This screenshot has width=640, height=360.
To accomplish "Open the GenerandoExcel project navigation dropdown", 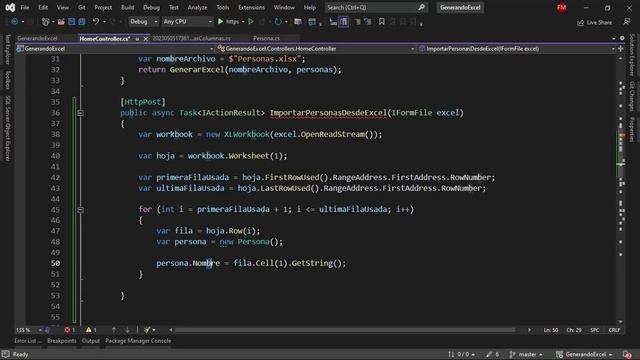I will click(115, 49).
